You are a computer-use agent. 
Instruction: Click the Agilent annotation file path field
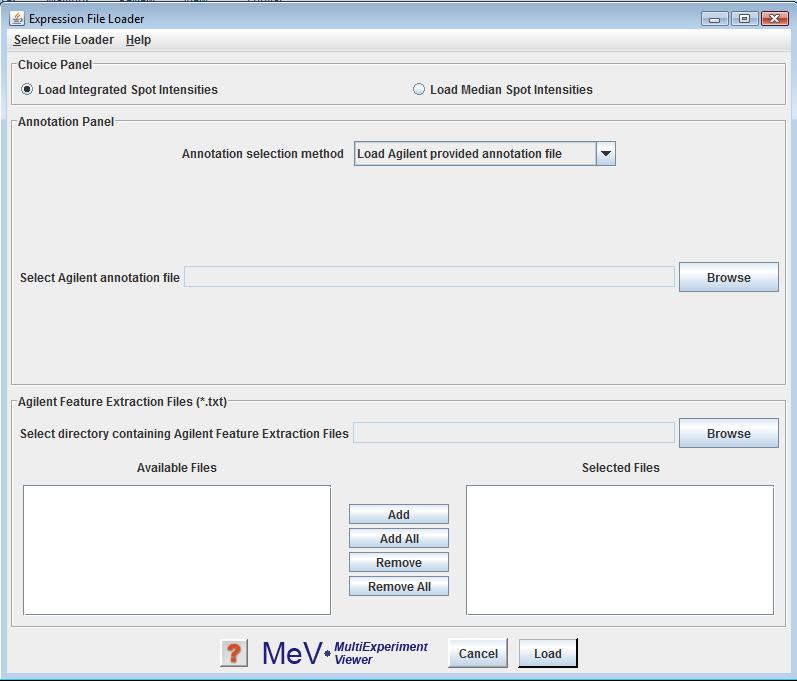(x=429, y=277)
